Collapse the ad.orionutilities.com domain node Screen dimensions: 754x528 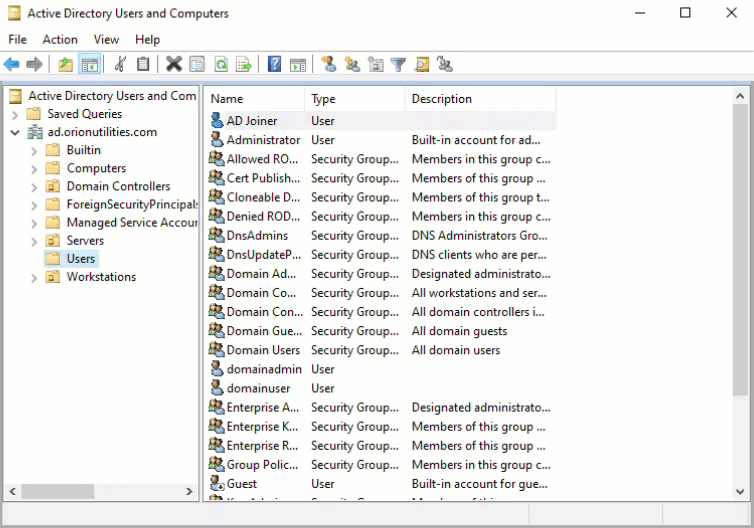point(15,132)
